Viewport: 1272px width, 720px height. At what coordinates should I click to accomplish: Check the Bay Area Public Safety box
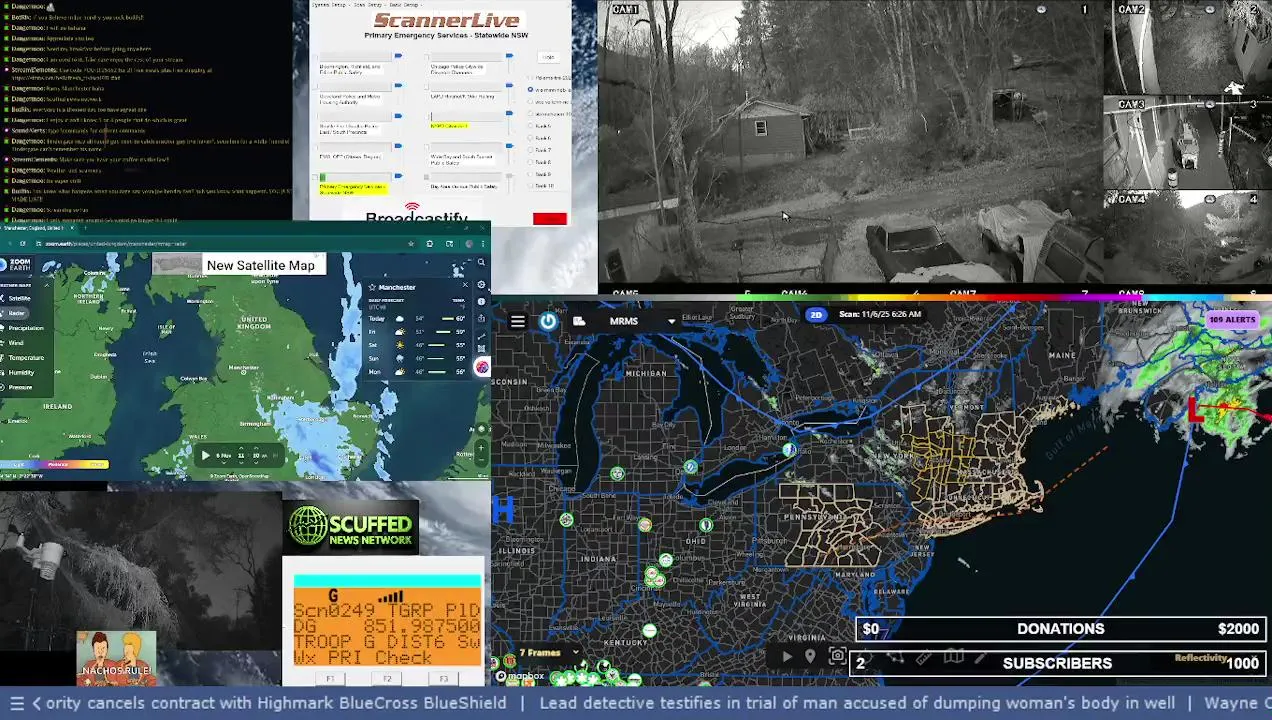tap(427, 177)
